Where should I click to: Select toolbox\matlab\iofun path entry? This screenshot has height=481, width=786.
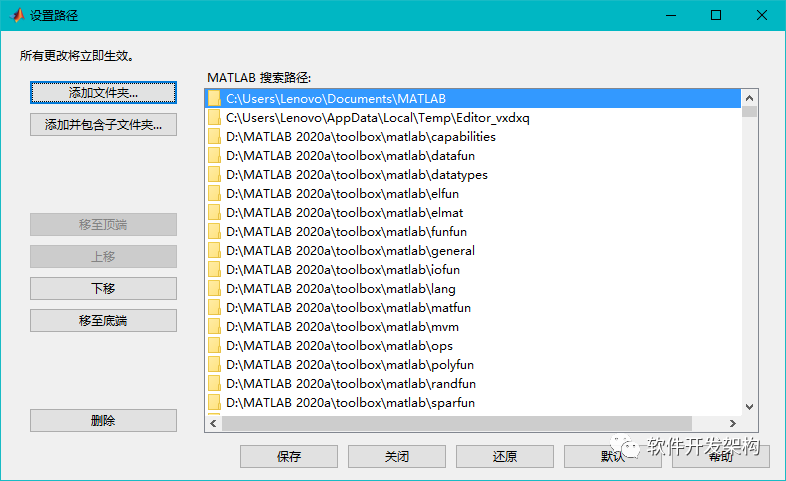point(473,270)
